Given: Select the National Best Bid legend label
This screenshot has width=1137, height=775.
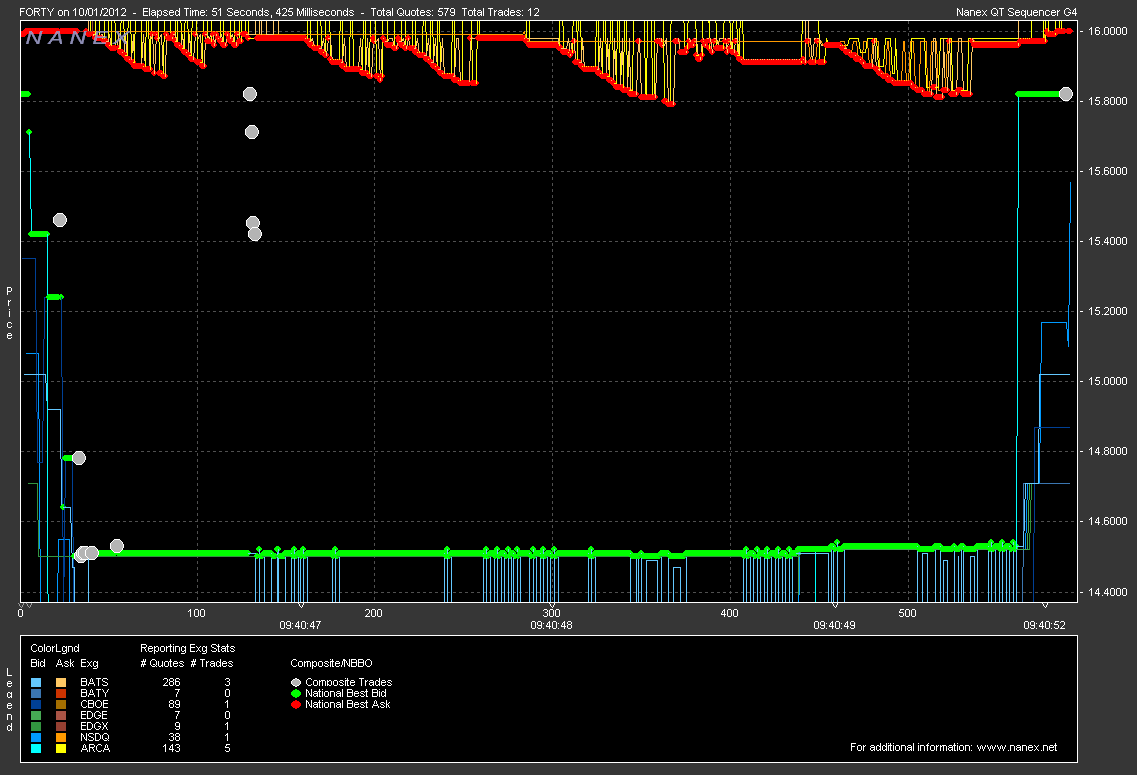Looking at the screenshot, I should click(x=346, y=693).
